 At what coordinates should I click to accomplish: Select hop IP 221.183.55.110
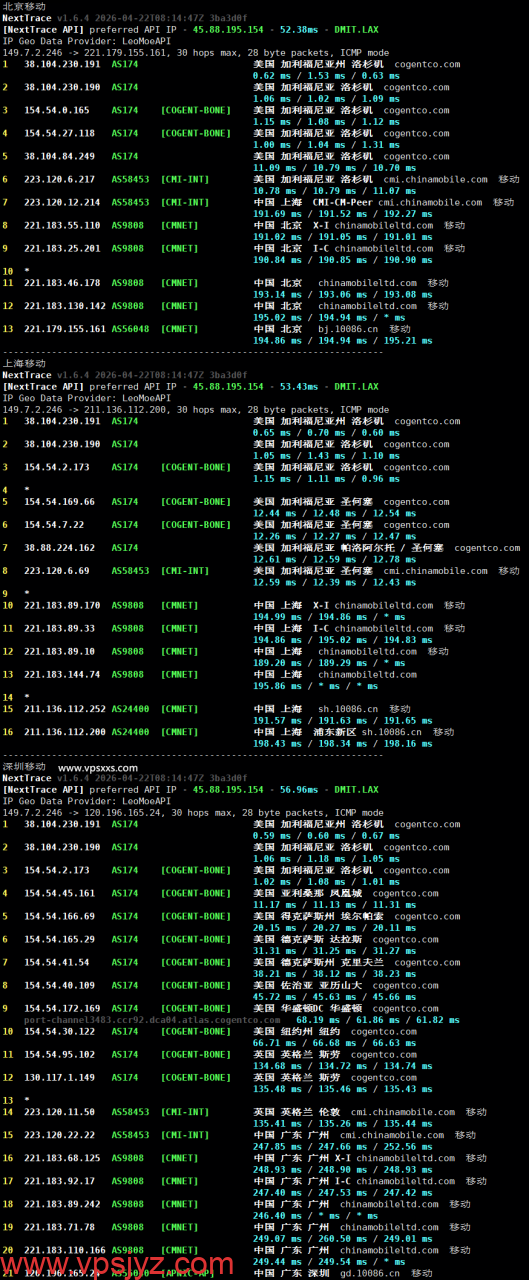click(62, 225)
